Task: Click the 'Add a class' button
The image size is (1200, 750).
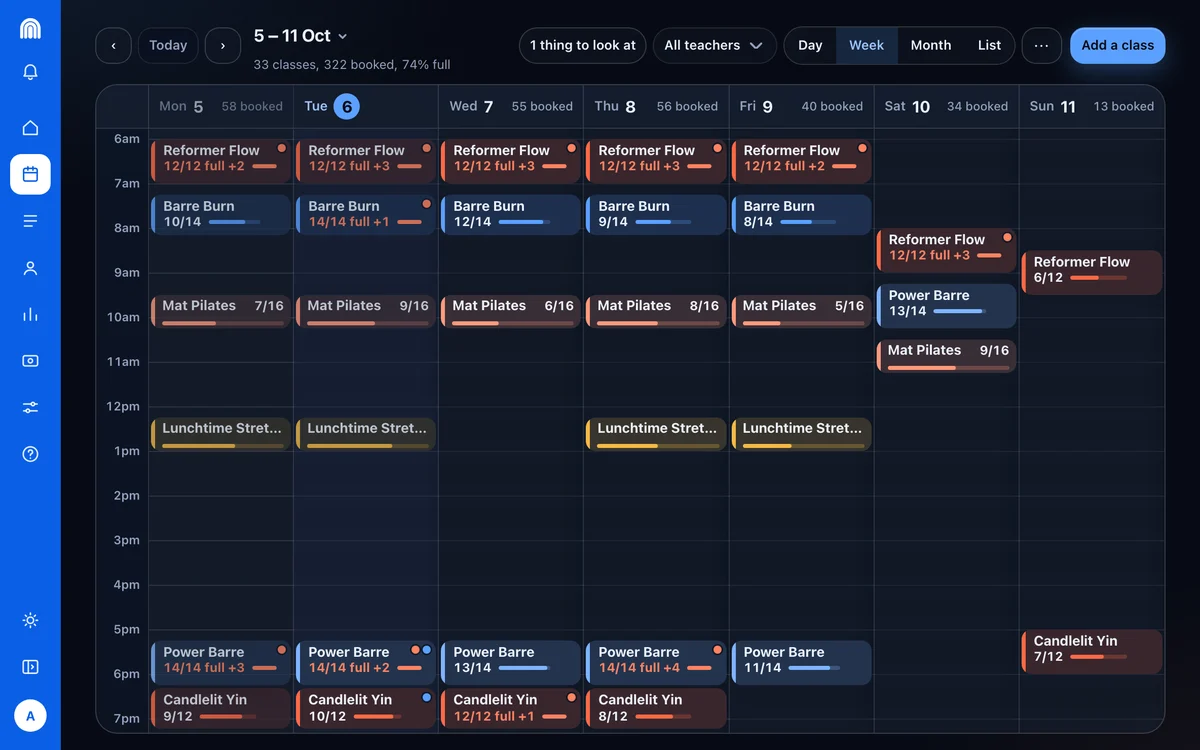Action: click(x=1117, y=45)
